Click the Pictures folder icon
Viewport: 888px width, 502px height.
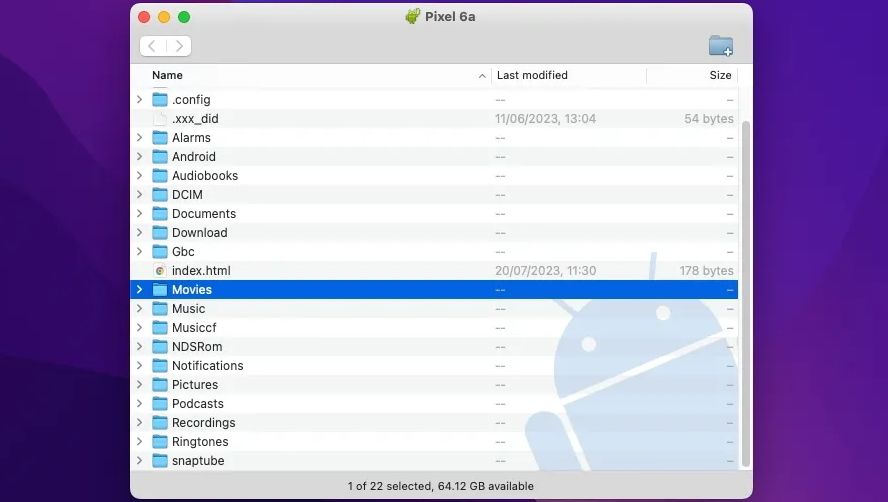[x=160, y=385]
